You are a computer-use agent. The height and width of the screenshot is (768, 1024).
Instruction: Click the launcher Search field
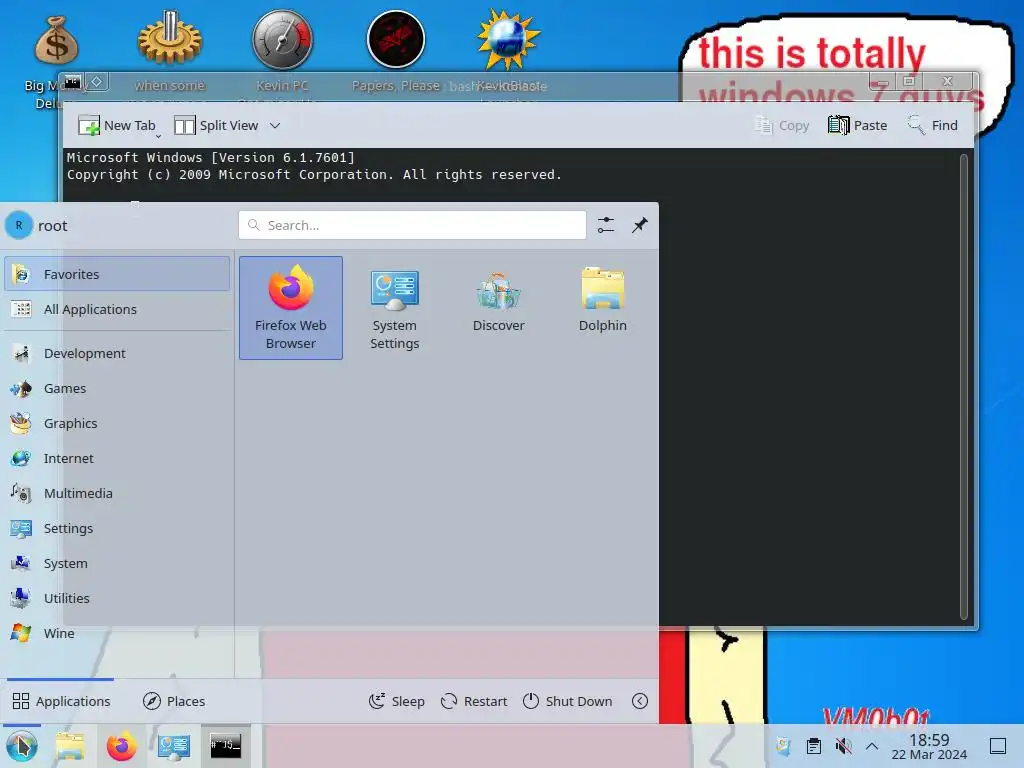tap(412, 225)
